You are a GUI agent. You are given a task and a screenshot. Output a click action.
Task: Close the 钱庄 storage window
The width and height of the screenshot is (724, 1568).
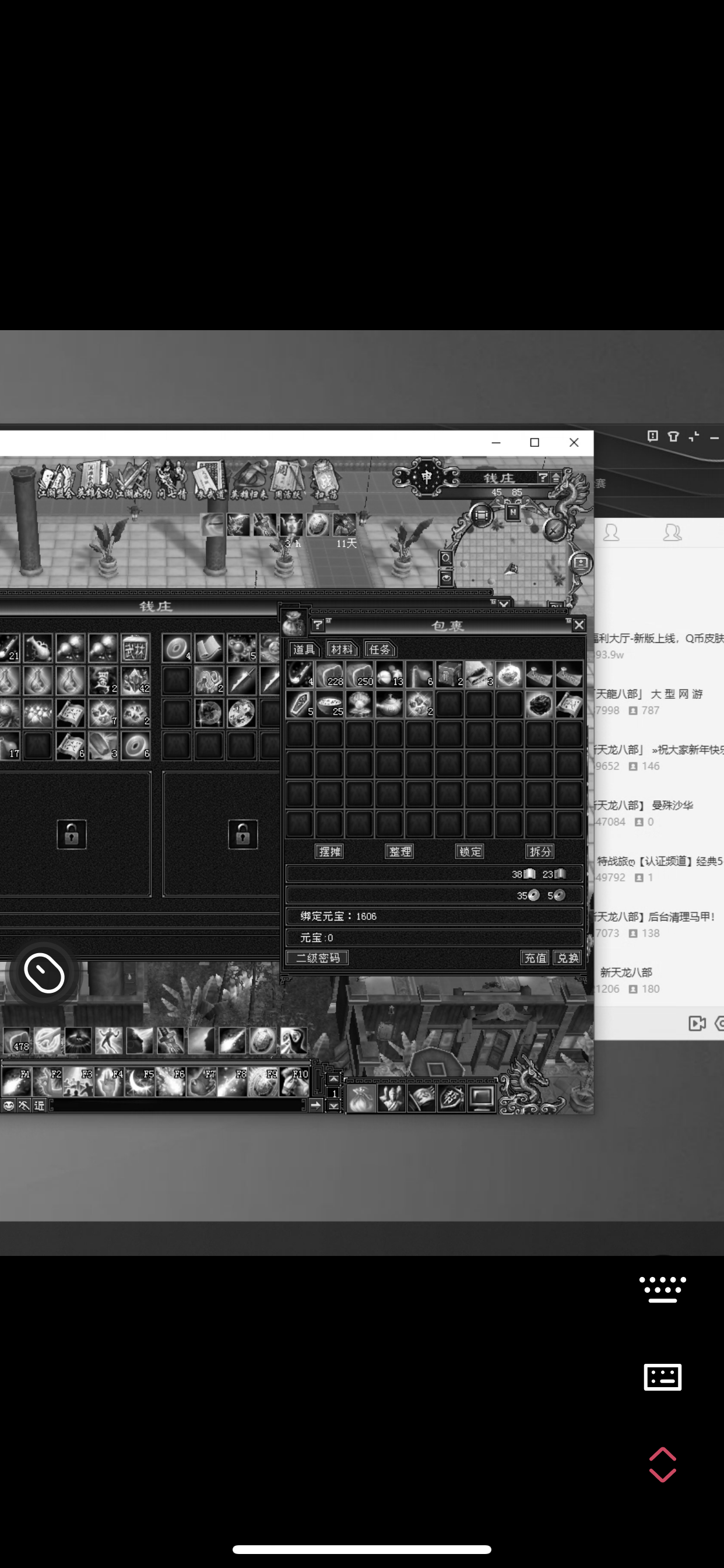pyautogui.click(x=503, y=604)
